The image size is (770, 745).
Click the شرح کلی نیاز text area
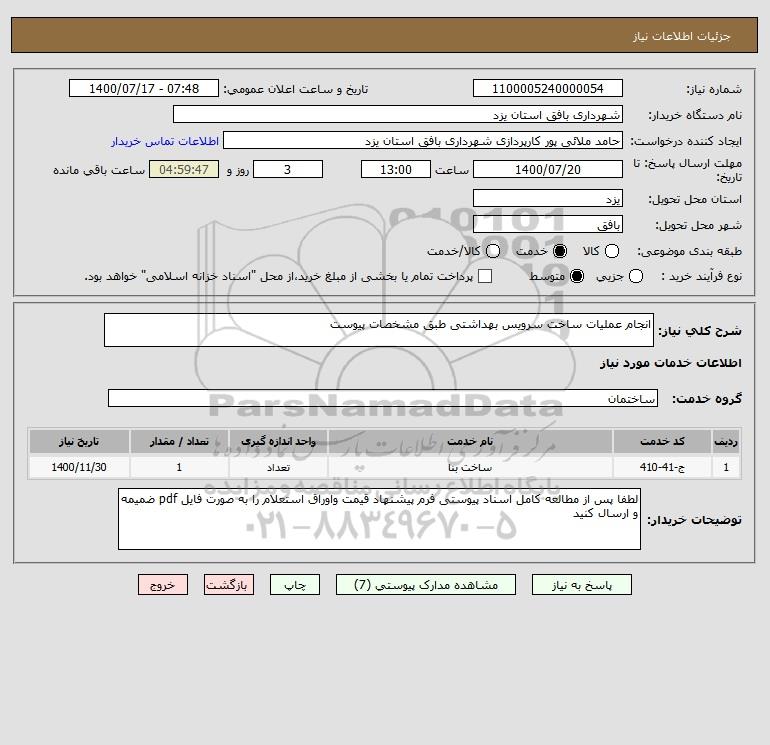[x=379, y=330]
